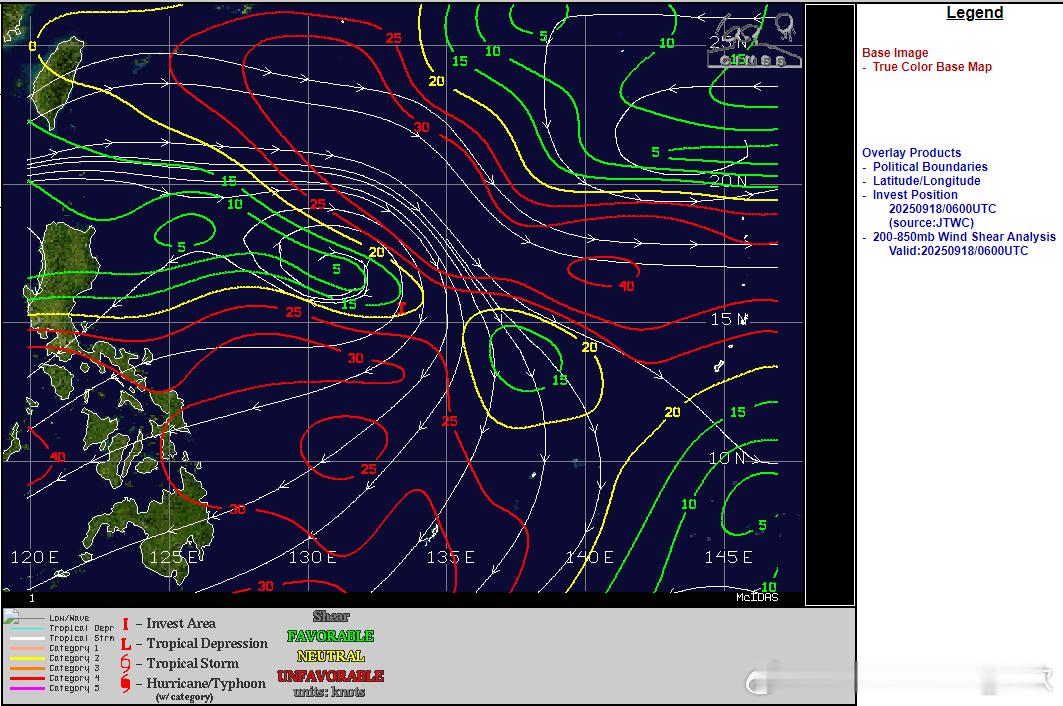Image resolution: width=1063 pixels, height=706 pixels.
Task: Click the Tropical Strm white line swatch
Action: coord(27,638)
